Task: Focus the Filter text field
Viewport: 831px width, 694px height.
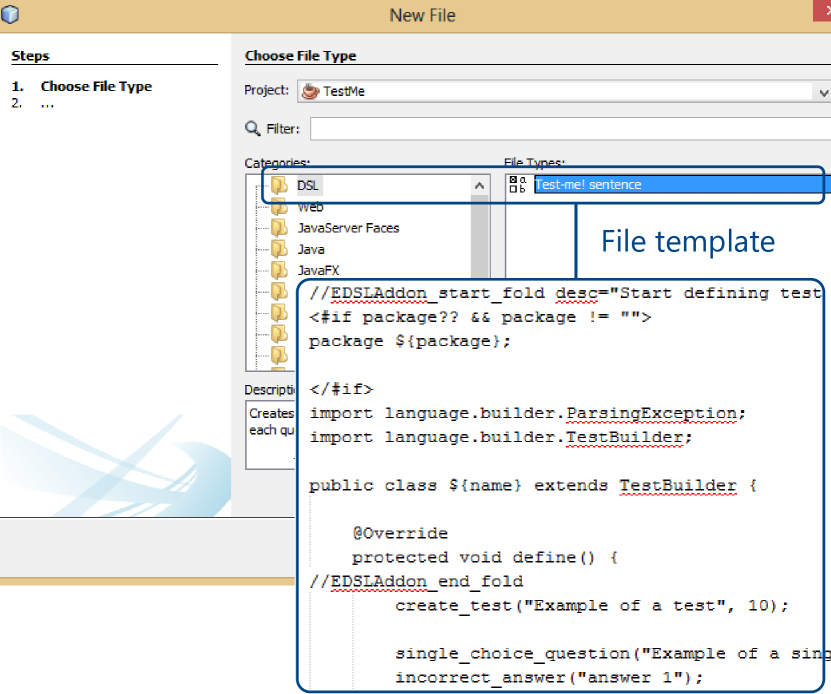Action: [x=570, y=129]
